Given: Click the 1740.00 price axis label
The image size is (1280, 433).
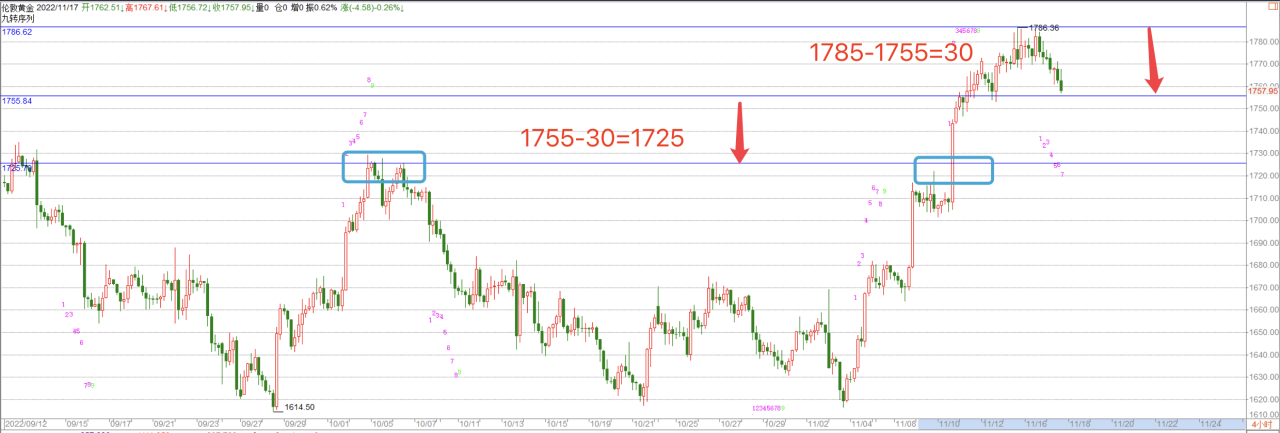Looking at the screenshot, I should (x=1263, y=131).
